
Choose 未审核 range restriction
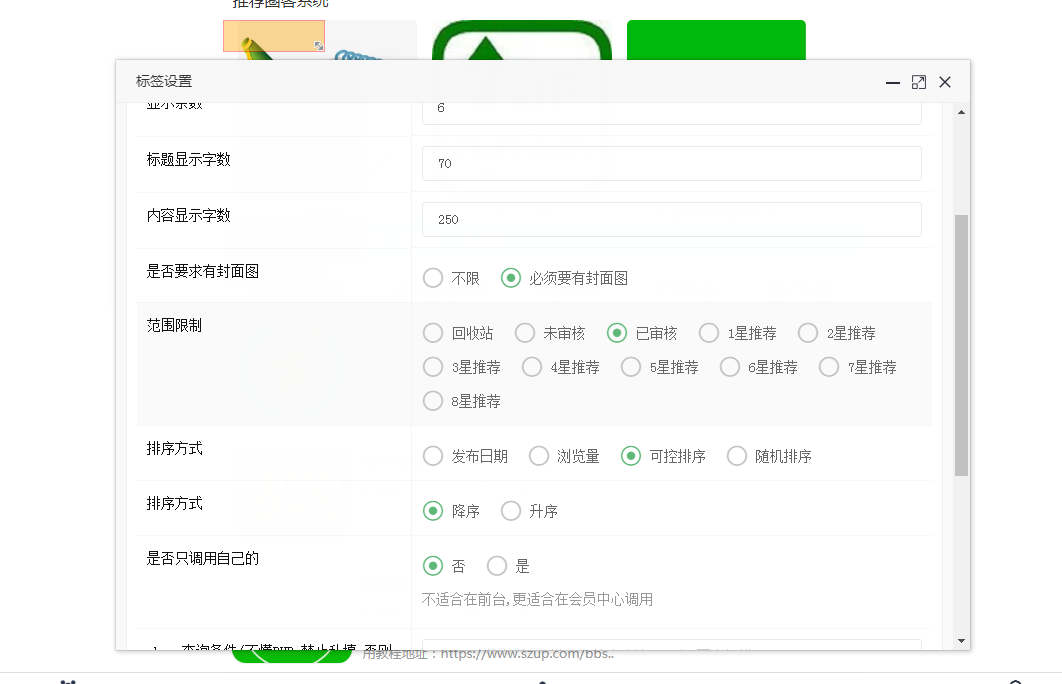pos(525,333)
